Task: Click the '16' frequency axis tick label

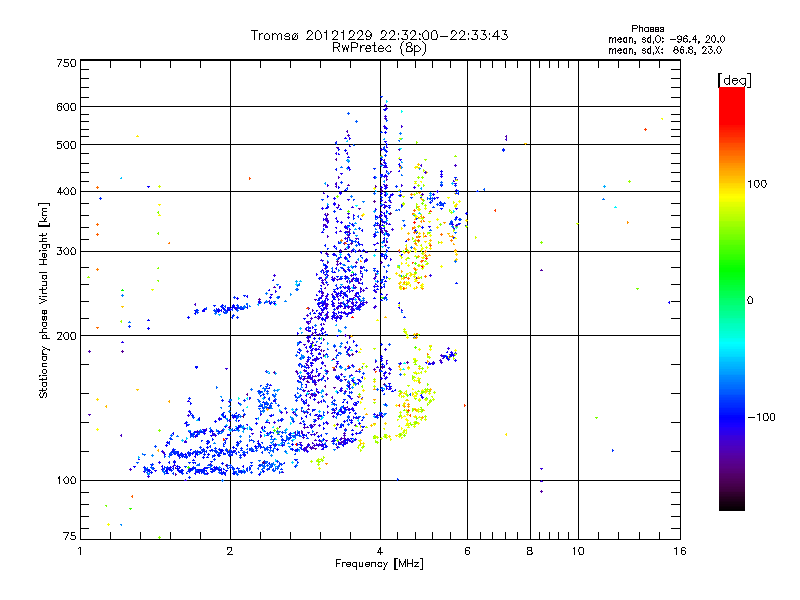Action: [680, 551]
